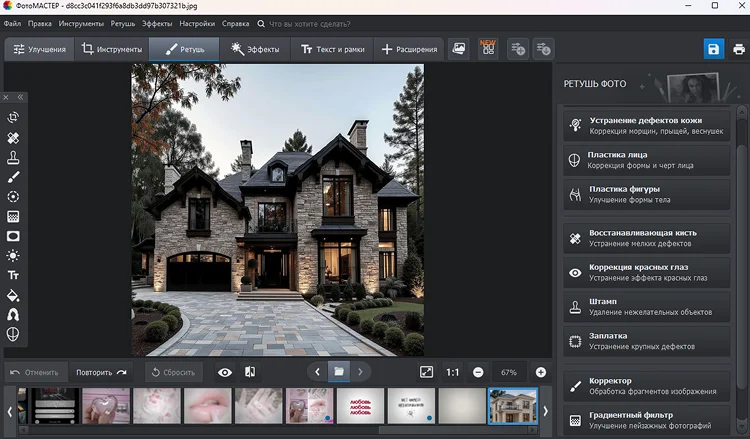This screenshot has width=750, height=439.
Task: Click the zoom in plus button
Action: (x=540, y=372)
